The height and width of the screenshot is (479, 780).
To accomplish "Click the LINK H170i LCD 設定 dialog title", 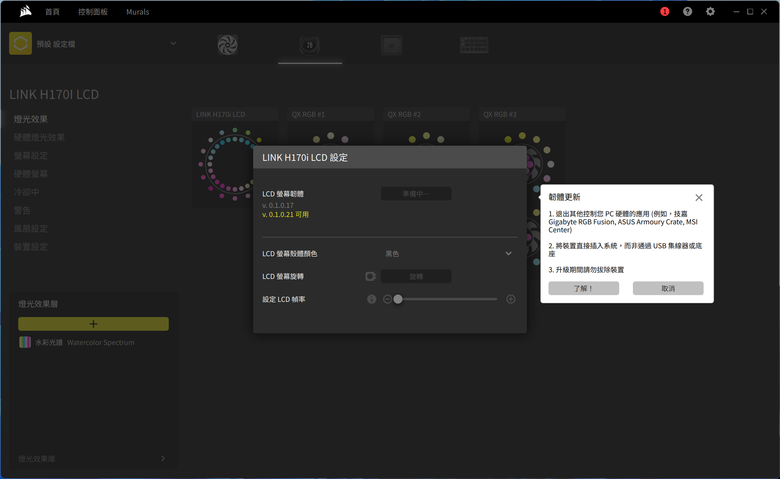I will 305,157.
